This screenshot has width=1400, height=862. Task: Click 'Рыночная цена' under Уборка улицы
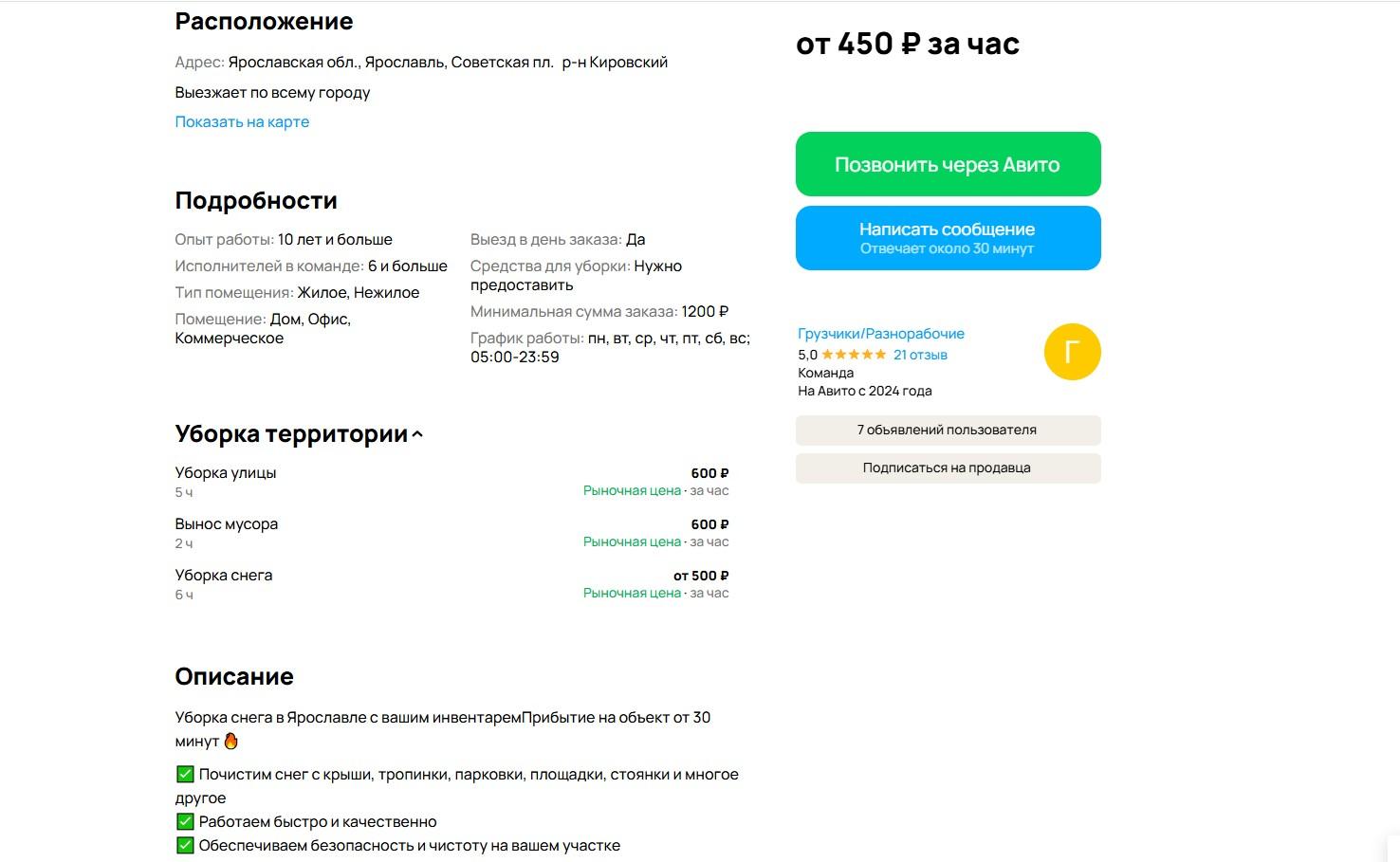pyautogui.click(x=632, y=490)
